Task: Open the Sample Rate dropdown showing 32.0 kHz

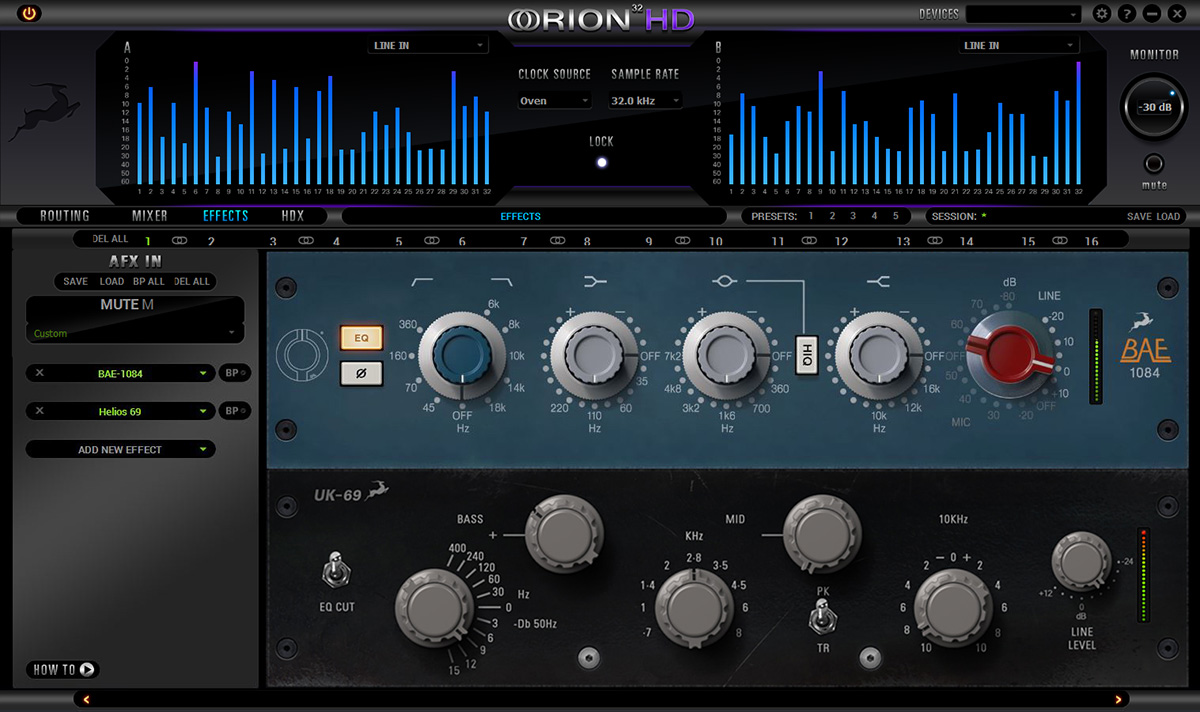Action: pos(645,100)
